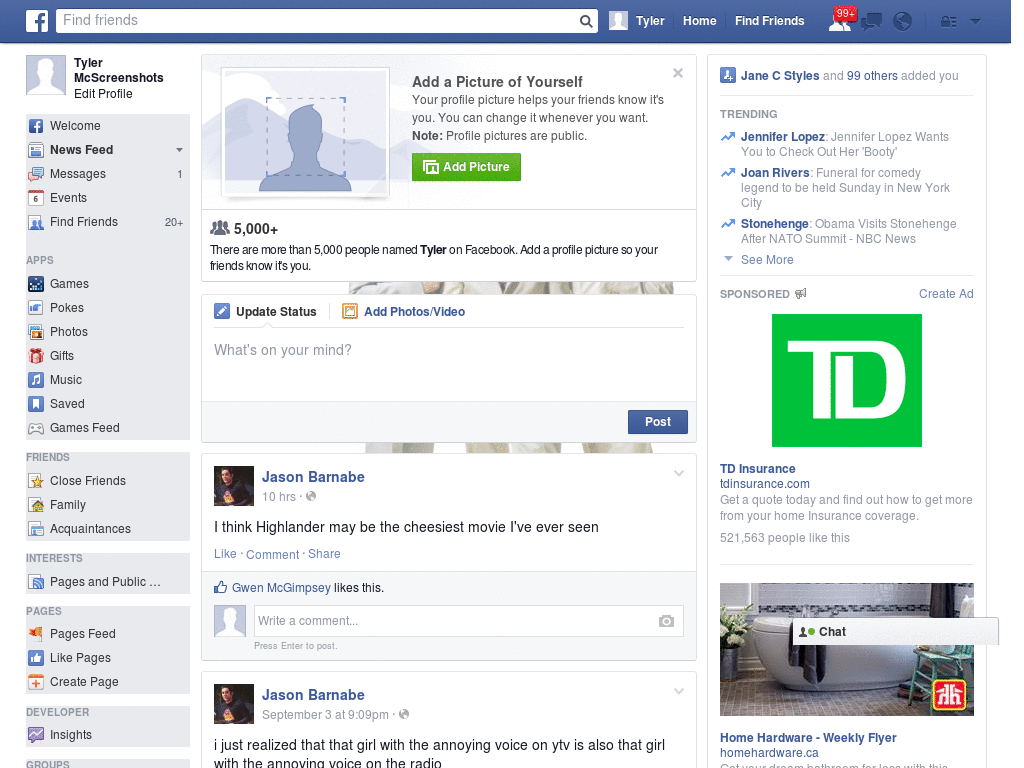Viewport: 1024px width, 768px height.
Task: Select News Feed in left sidebar
Action: [x=81, y=150]
